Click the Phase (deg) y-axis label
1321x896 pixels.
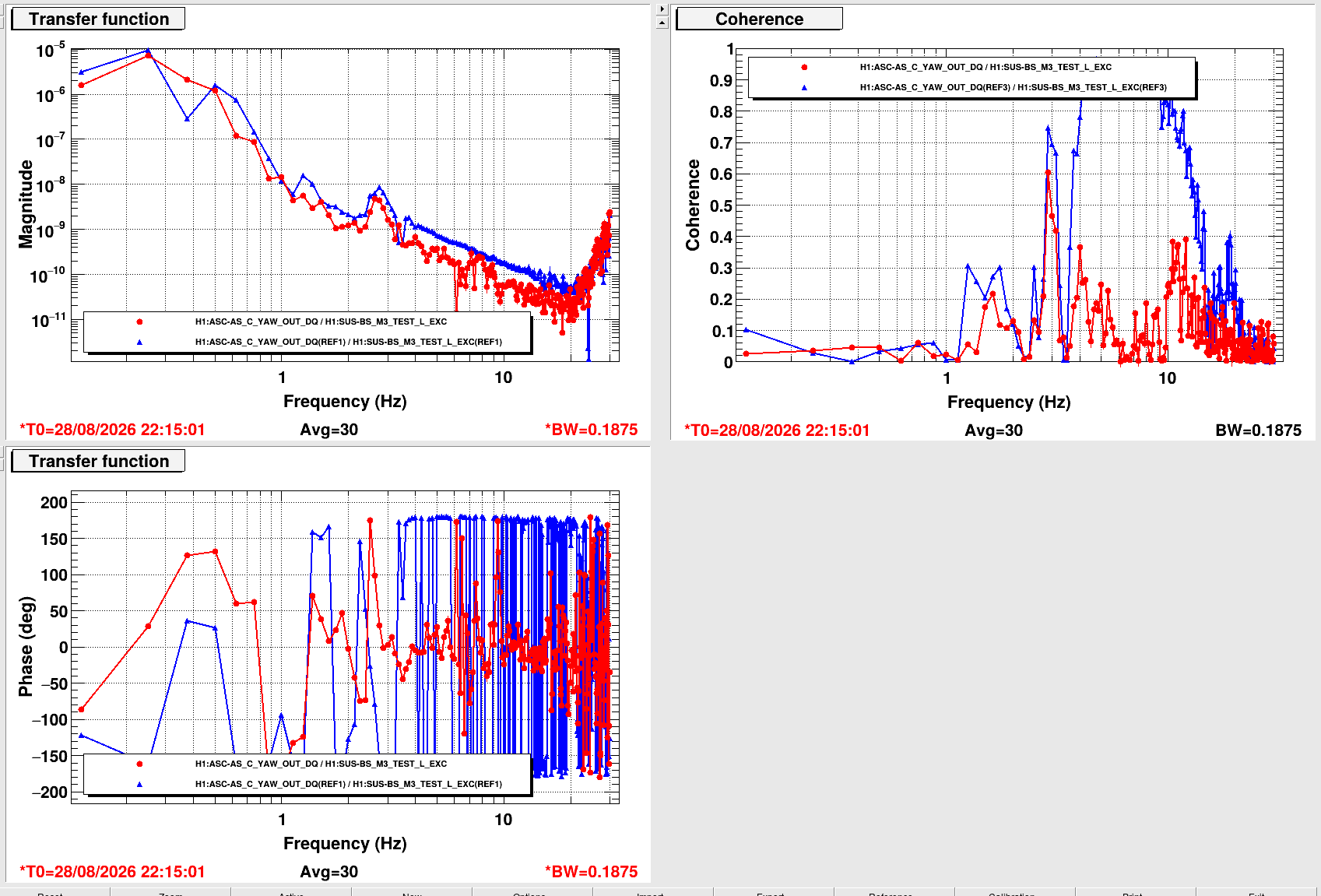click(x=26, y=646)
